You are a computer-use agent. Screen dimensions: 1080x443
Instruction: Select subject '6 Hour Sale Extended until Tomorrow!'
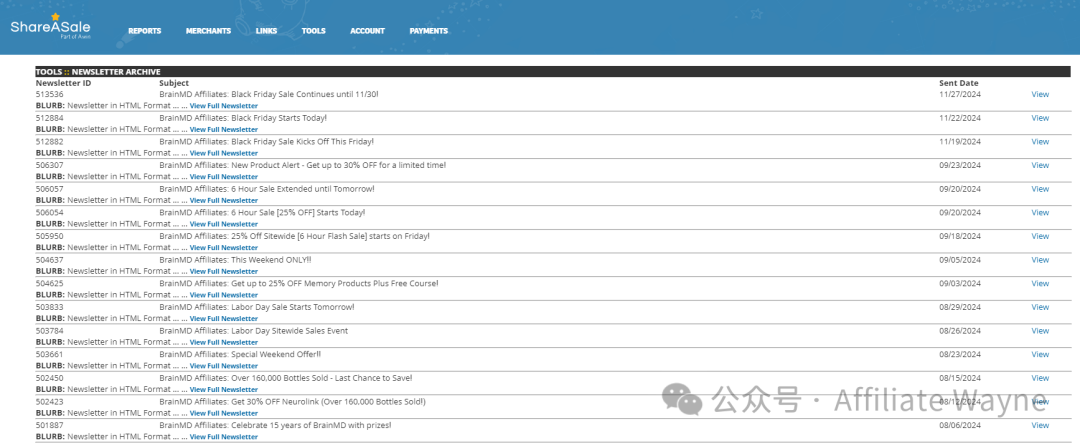tap(267, 189)
